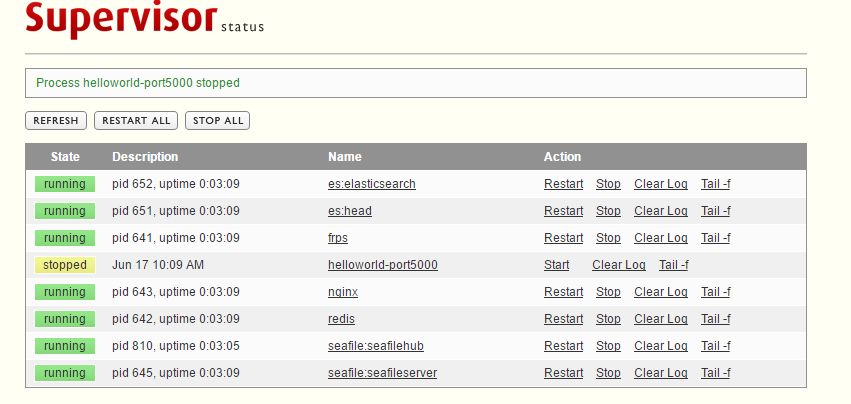This screenshot has width=851, height=404.
Task: Clear Log for frps
Action: (x=661, y=238)
